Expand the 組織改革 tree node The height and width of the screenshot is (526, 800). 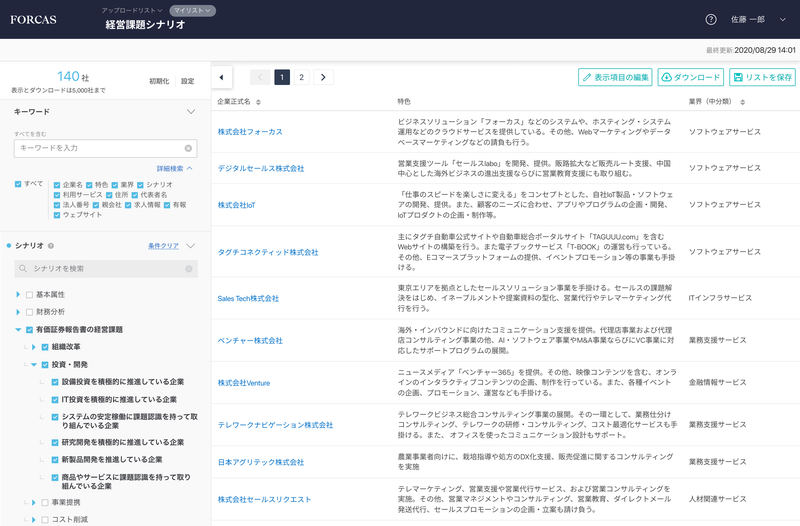pyautogui.click(x=34, y=347)
